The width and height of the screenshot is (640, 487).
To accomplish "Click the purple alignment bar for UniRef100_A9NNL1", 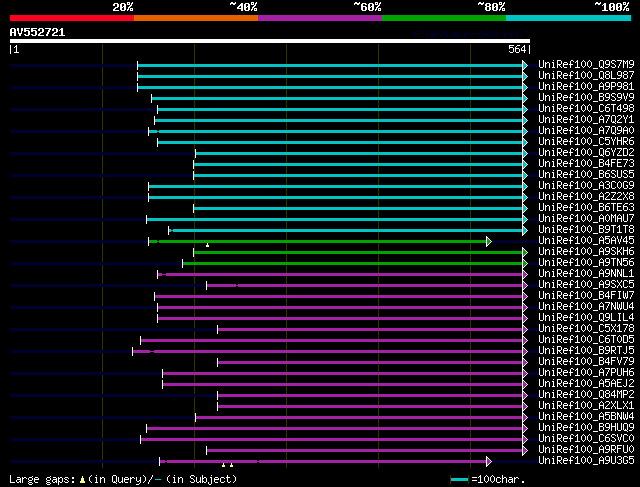I will point(340,275).
